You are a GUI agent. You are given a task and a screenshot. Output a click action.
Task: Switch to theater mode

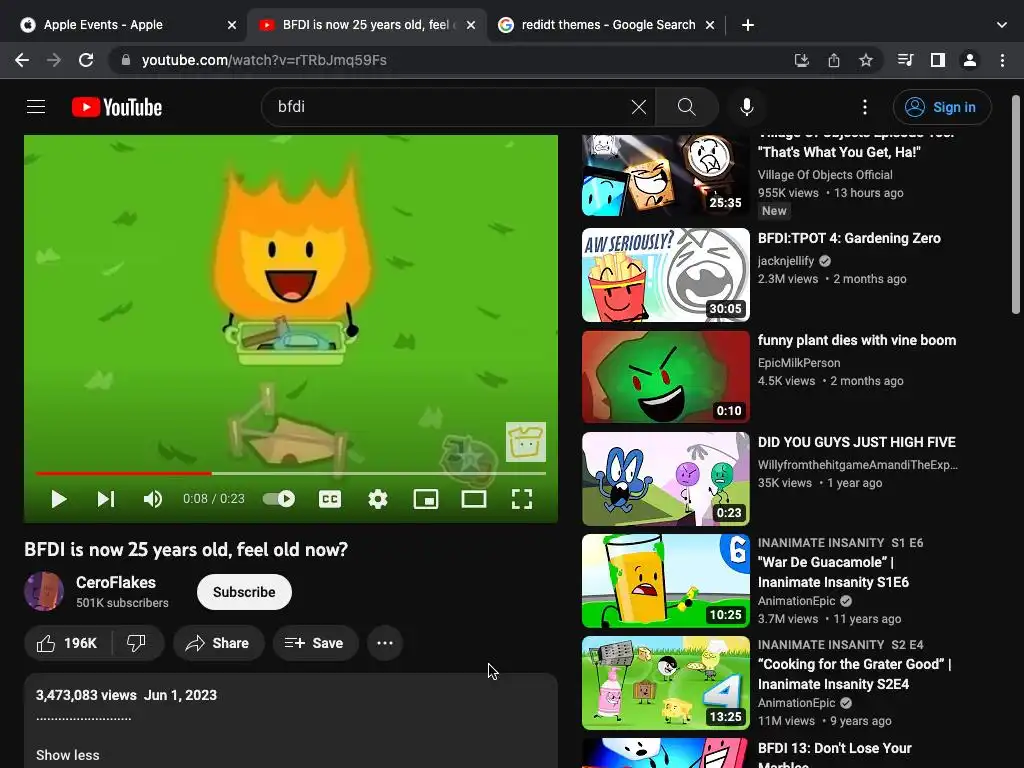pyautogui.click(x=473, y=499)
